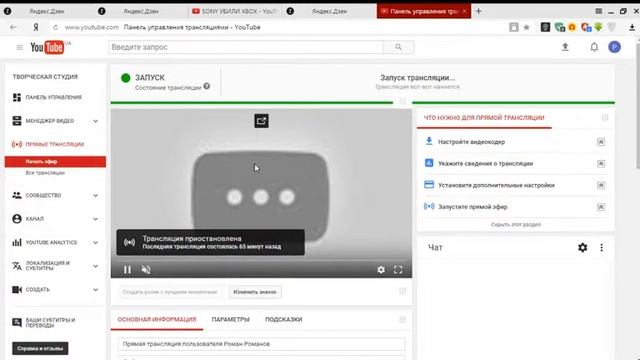
Task: Click the Yandex 'Я' home button
Action: [x=36, y=27]
